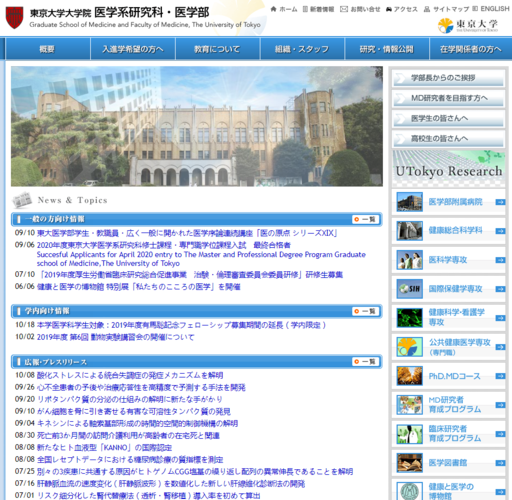Open 07/16 肝静脈血流 press release
Screen dimensions: 512x500
(x=171, y=483)
